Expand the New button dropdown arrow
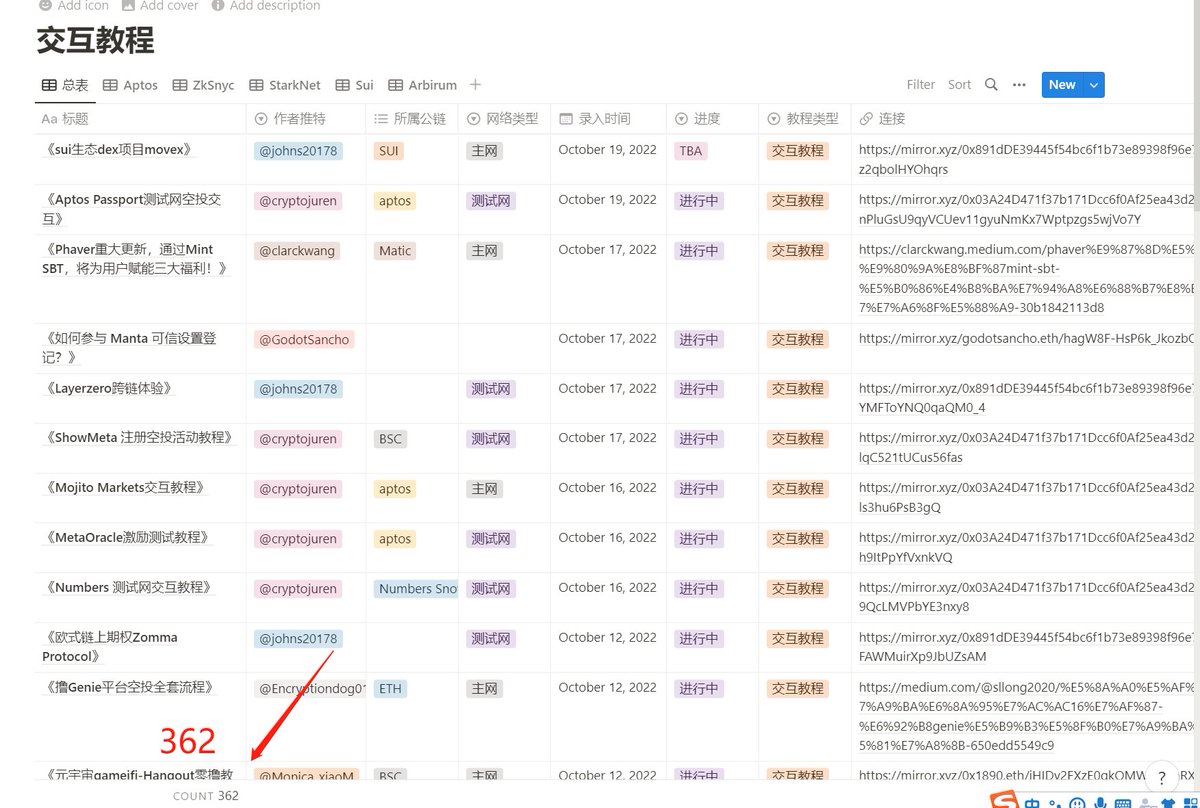 1094,85
